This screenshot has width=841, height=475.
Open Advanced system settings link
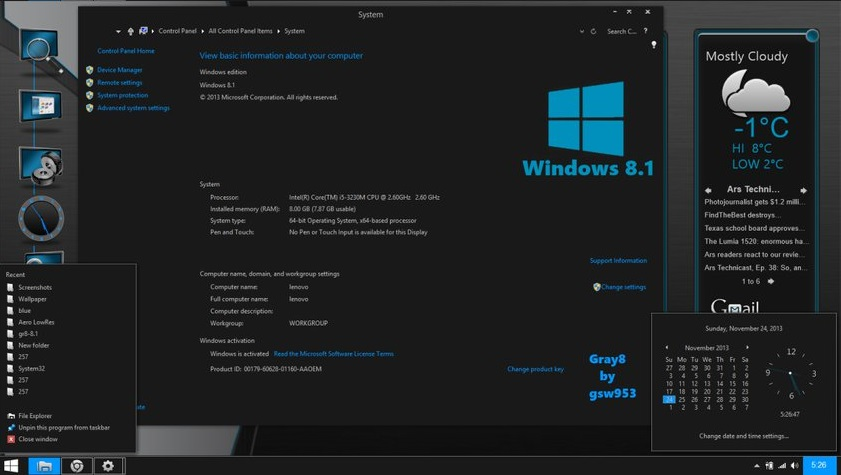[x=133, y=108]
